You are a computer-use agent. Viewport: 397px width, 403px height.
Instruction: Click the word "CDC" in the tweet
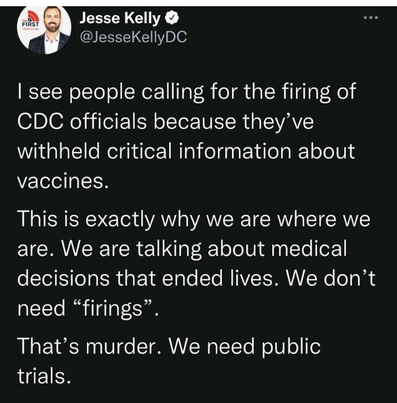40,121
